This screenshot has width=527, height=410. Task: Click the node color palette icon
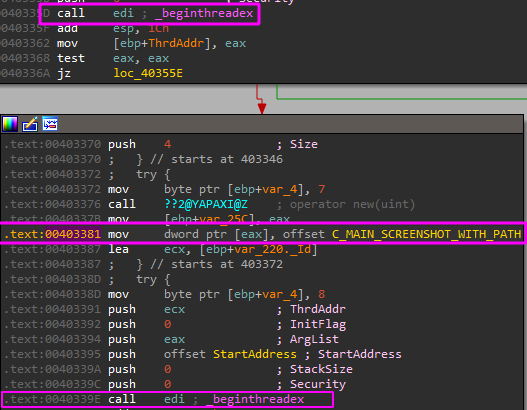[x=10, y=124]
